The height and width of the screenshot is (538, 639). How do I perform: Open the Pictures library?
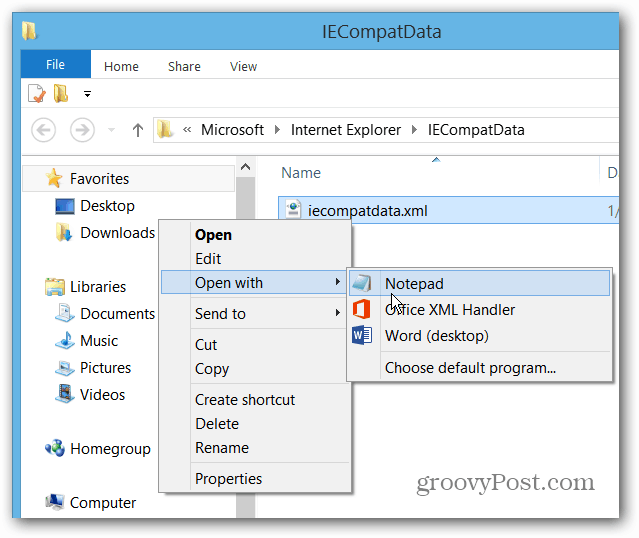pyautogui.click(x=105, y=368)
